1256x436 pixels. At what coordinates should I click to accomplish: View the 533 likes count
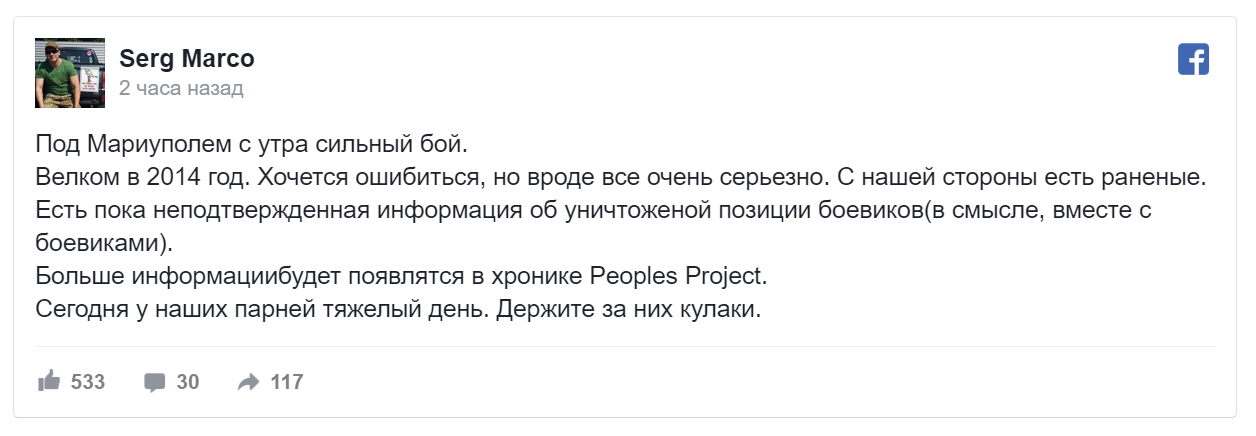(88, 382)
